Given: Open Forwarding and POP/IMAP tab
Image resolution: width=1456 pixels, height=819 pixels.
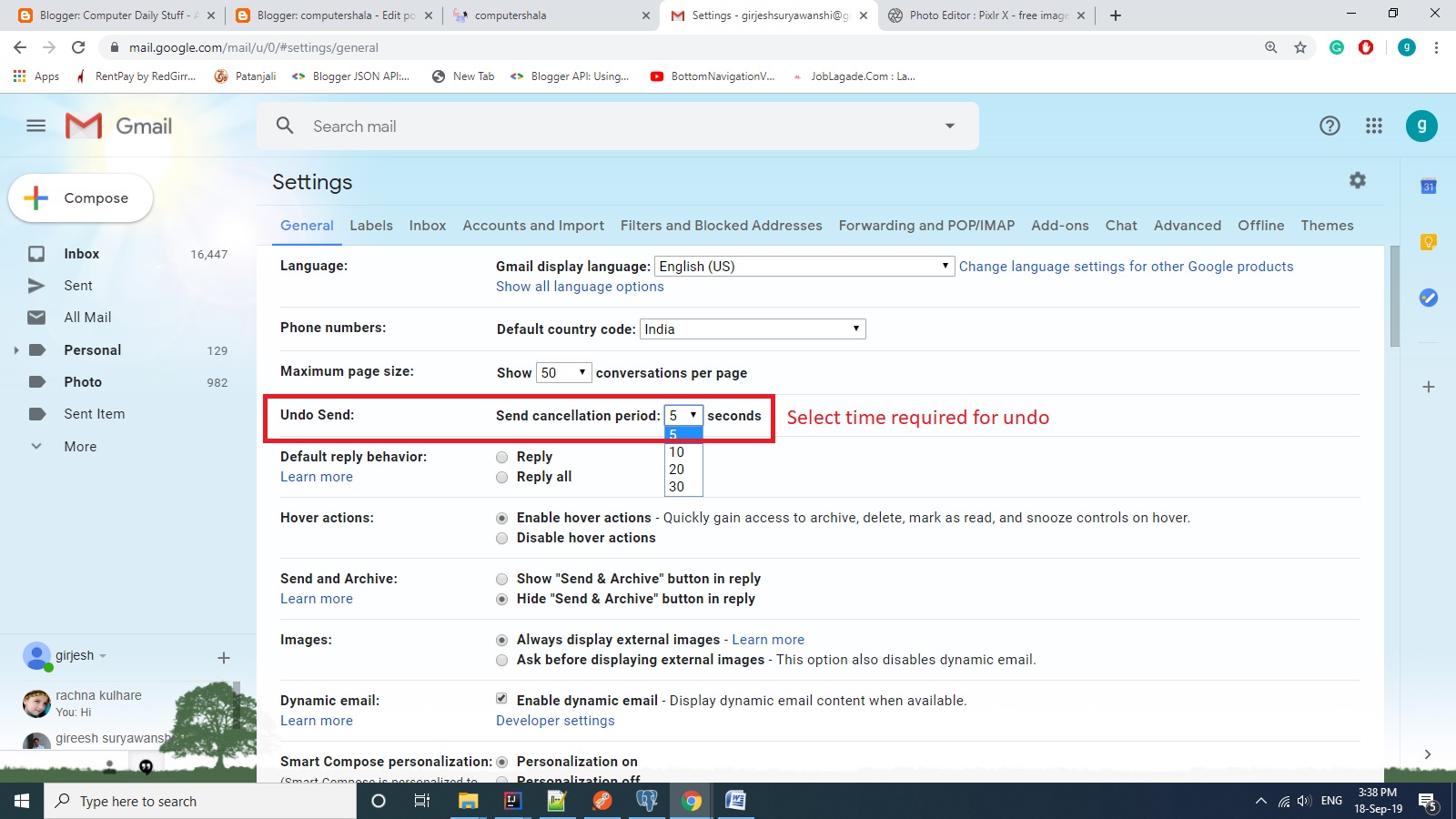Looking at the screenshot, I should point(926,226).
